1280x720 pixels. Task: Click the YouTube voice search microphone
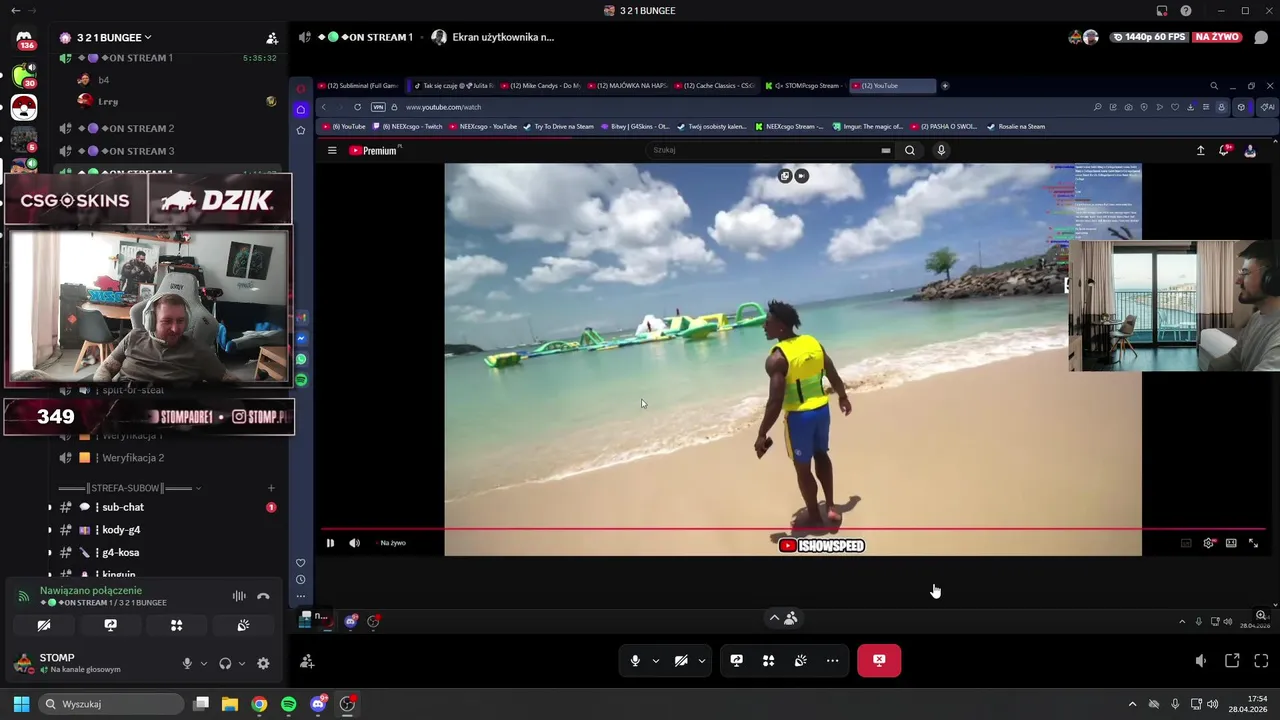pyautogui.click(x=941, y=150)
